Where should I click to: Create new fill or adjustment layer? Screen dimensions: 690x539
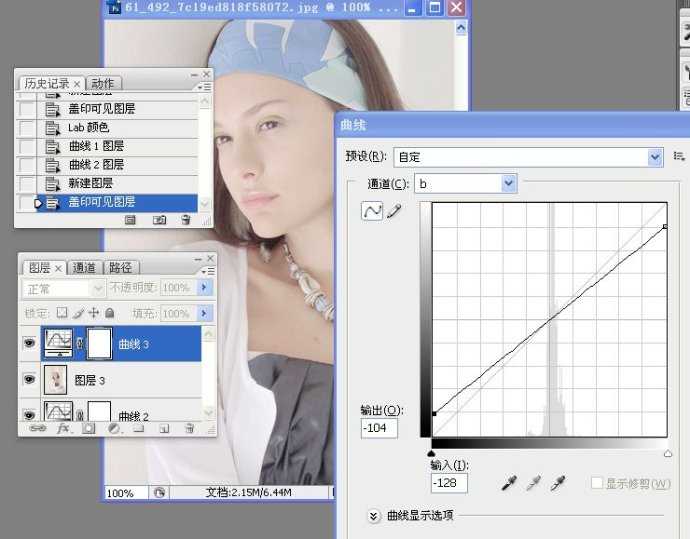point(114,428)
